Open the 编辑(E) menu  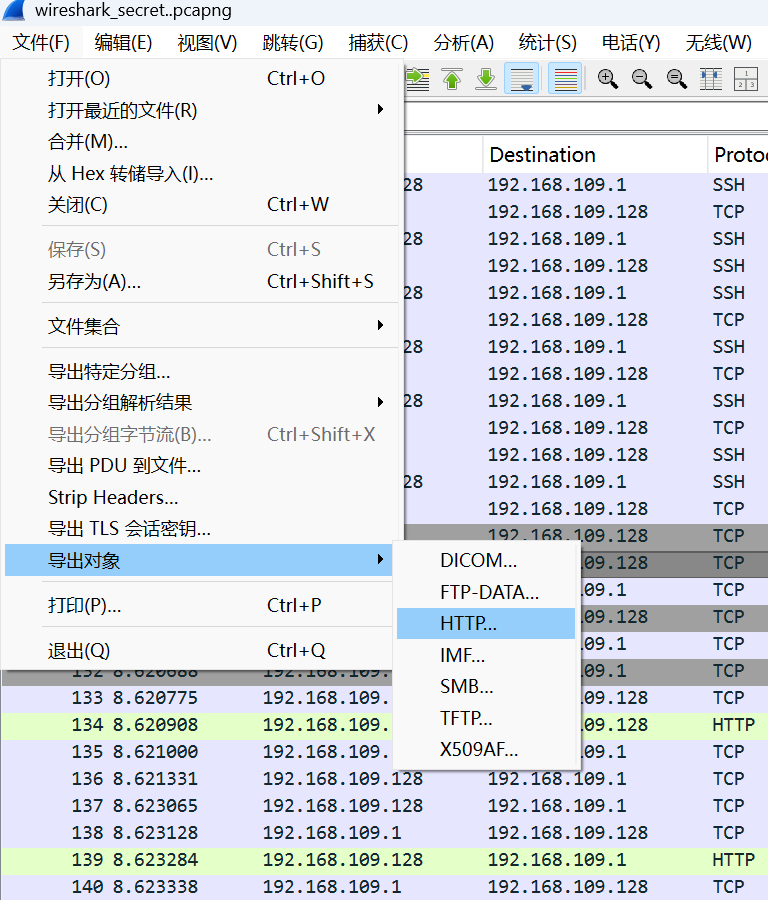(123, 42)
